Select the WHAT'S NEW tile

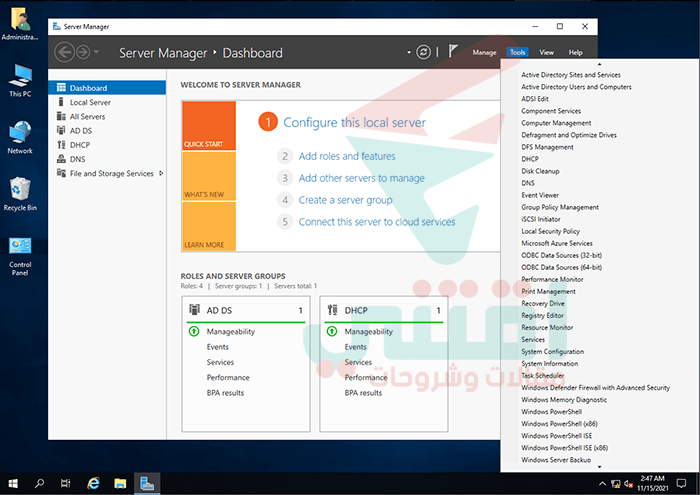coord(209,176)
